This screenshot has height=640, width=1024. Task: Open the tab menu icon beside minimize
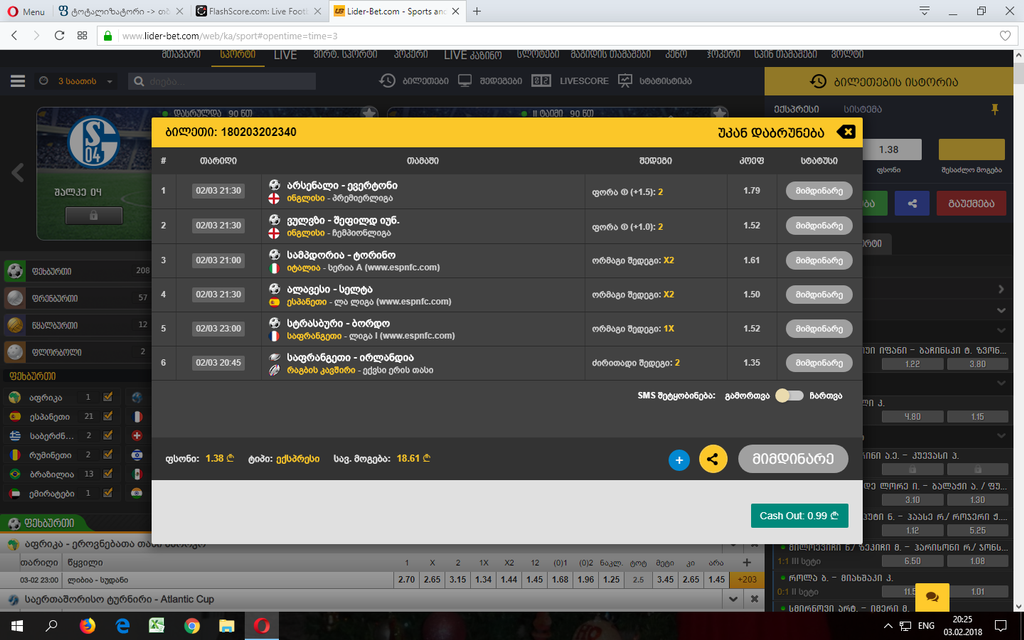[x=924, y=11]
